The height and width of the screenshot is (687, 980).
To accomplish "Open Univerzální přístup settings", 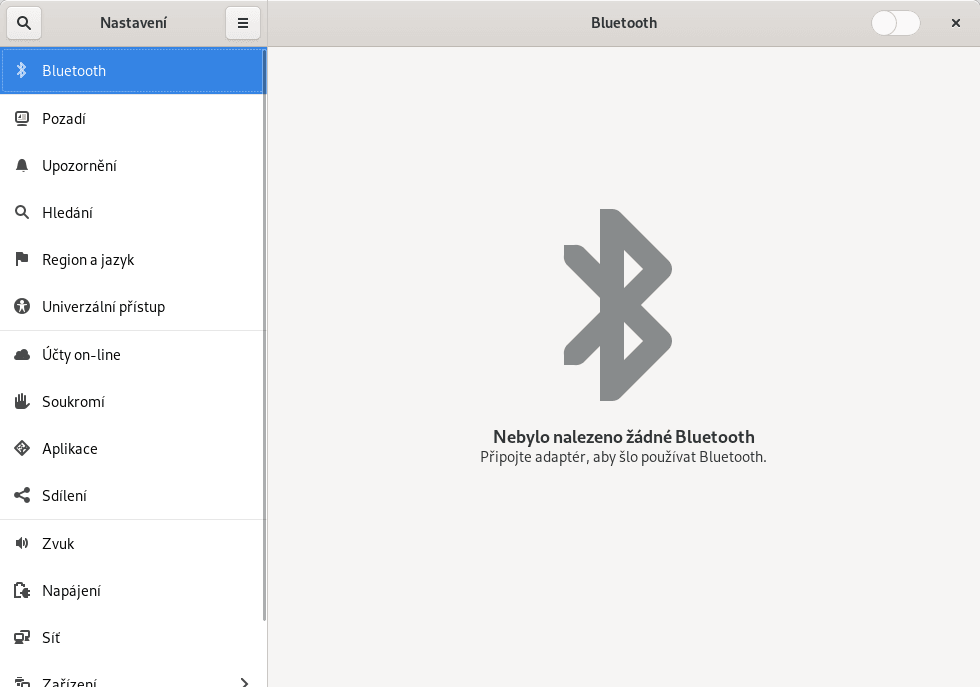I will 132,306.
